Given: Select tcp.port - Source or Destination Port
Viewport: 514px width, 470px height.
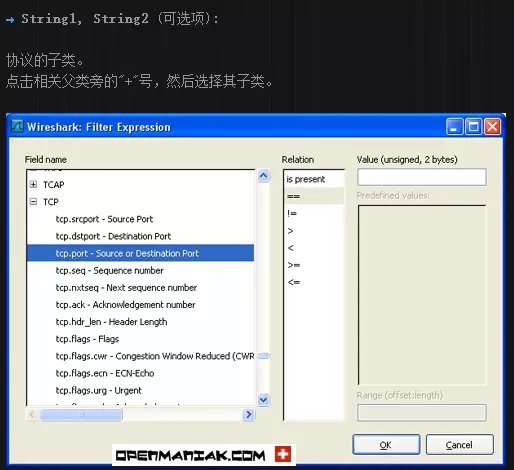Looking at the screenshot, I should coord(140,253).
